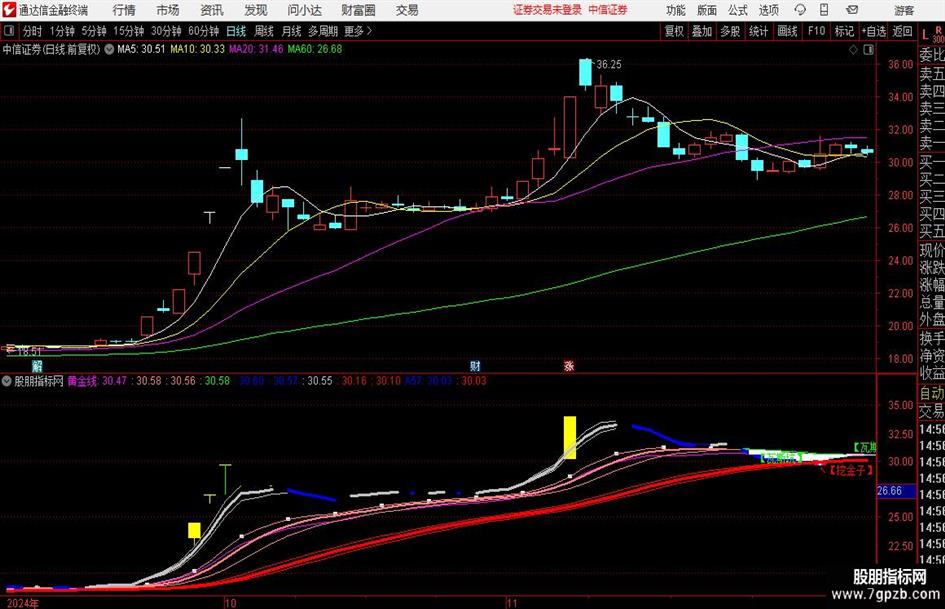945x609 pixels.
Task: Open the 公式 menu
Action: (x=738, y=10)
